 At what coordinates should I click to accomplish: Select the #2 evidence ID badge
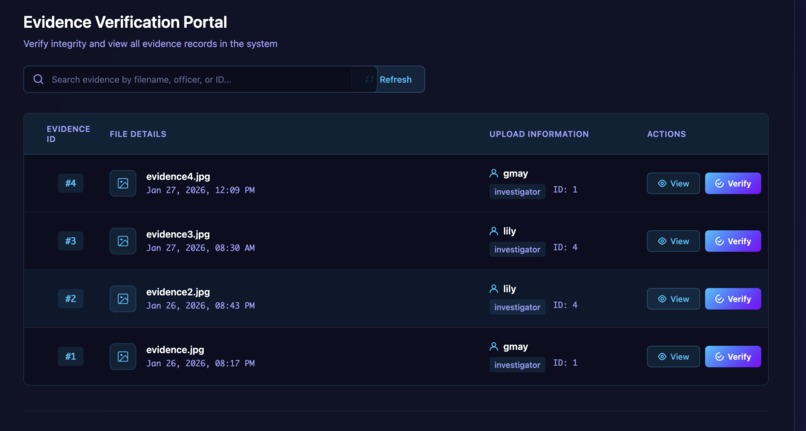[70, 298]
